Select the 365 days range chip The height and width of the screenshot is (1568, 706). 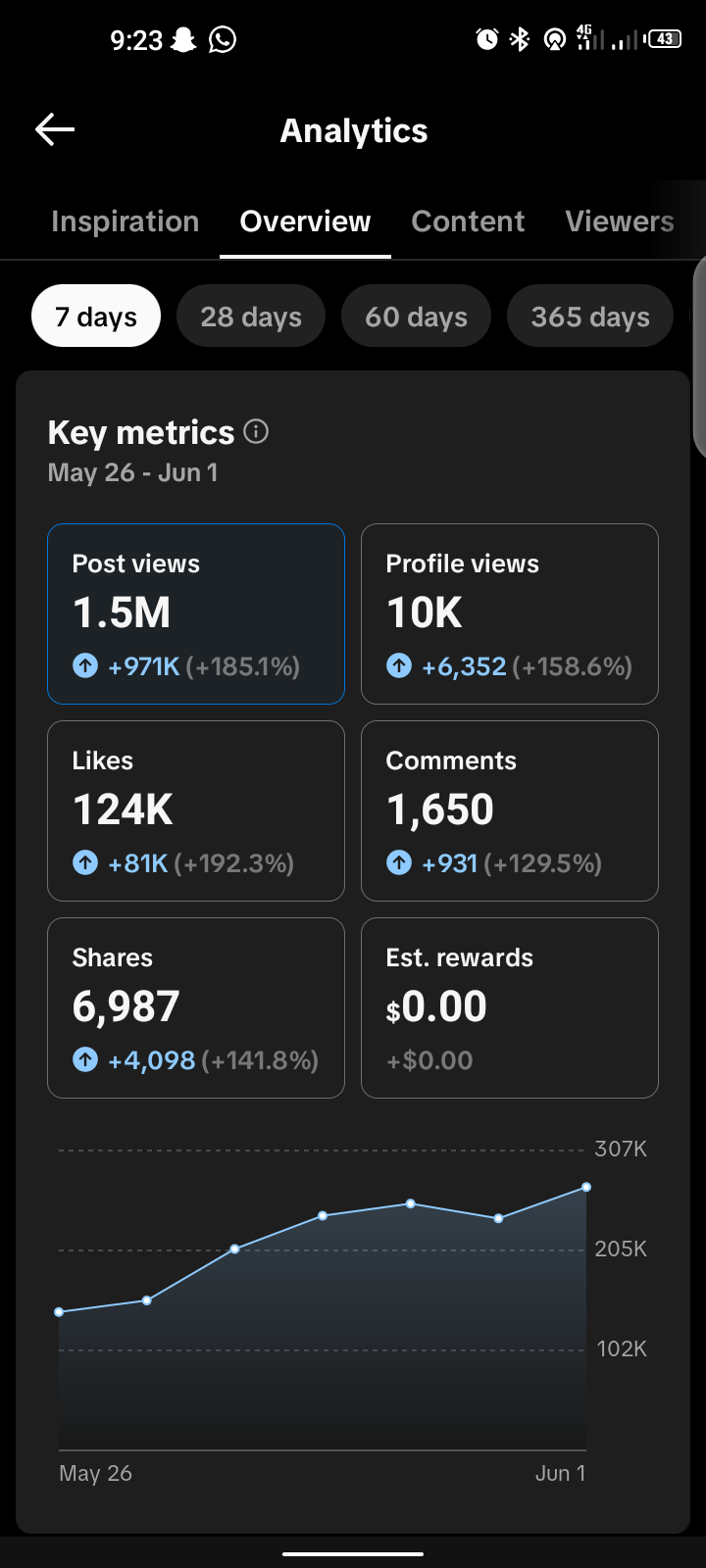point(590,316)
